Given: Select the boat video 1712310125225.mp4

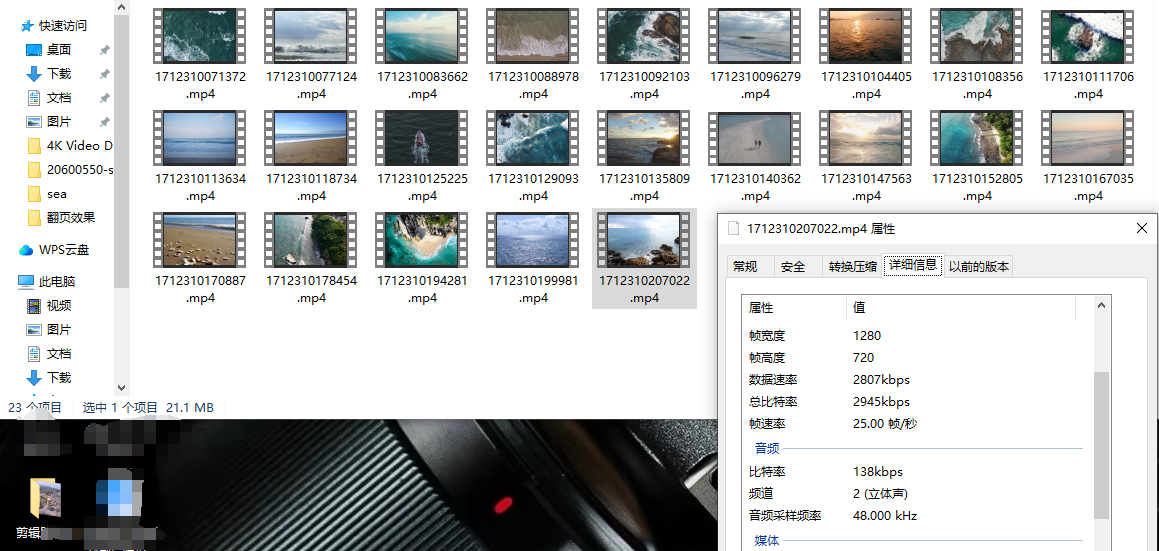Looking at the screenshot, I should pos(421,138).
